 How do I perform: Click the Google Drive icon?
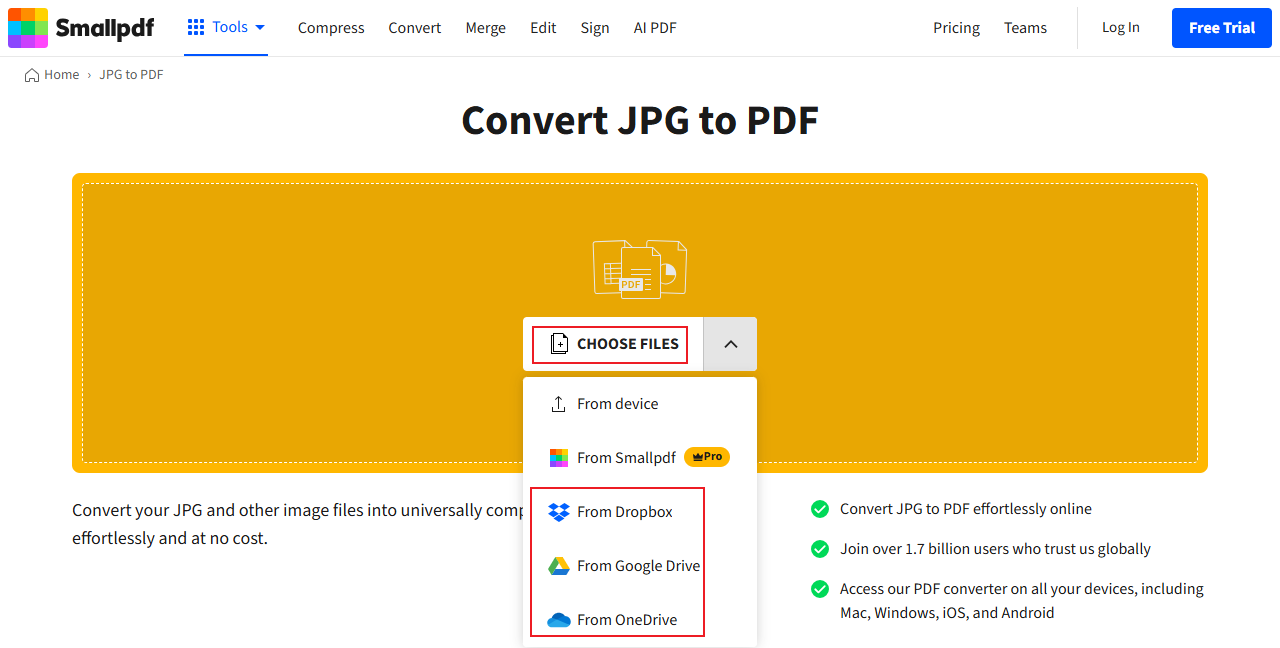point(558,565)
